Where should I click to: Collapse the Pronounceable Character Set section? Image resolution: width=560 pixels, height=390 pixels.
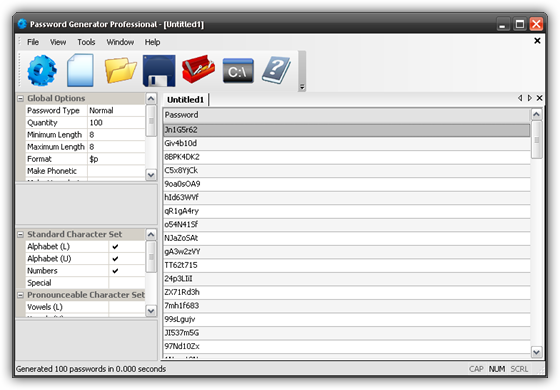(x=21, y=295)
